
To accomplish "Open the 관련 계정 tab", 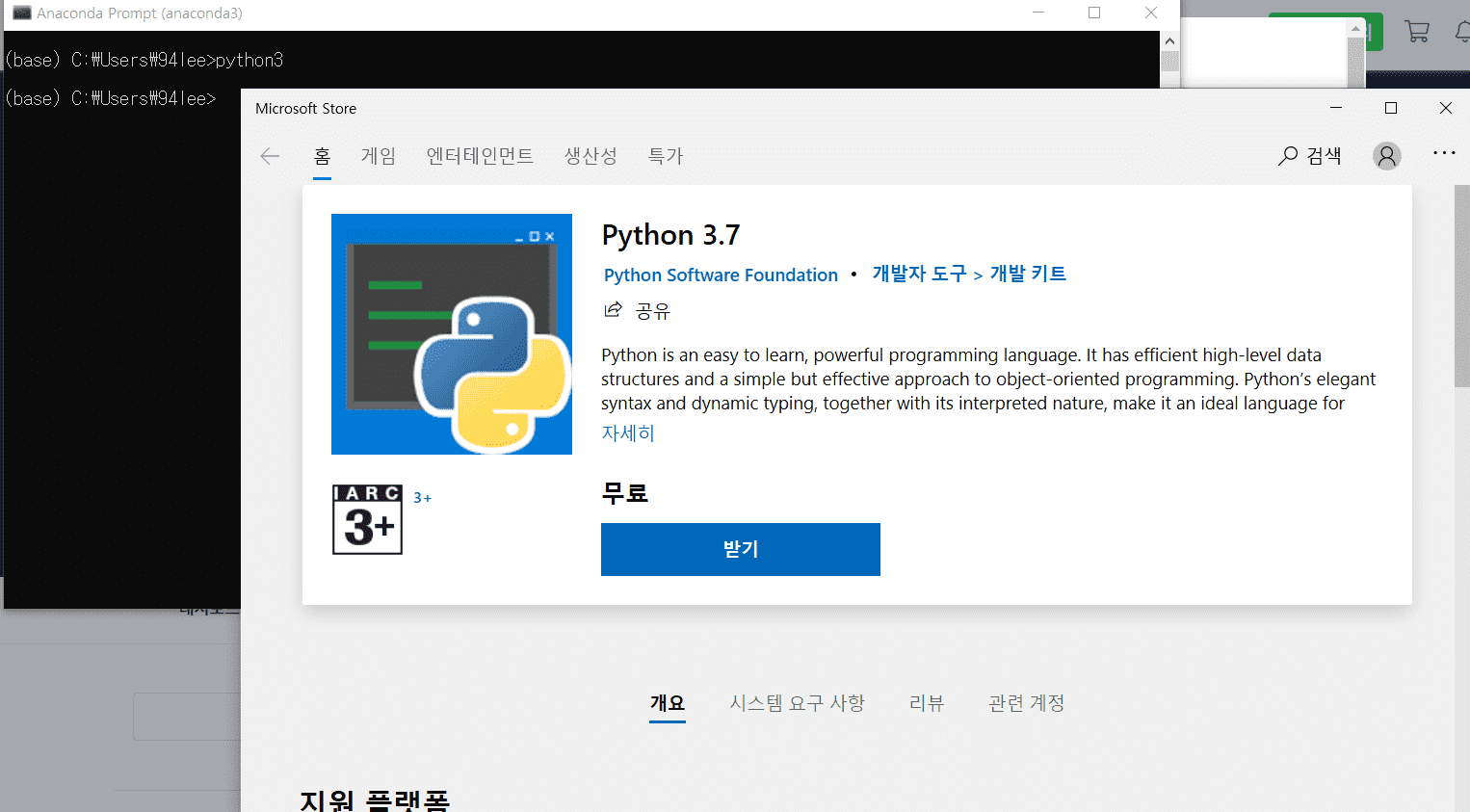I will coord(1027,703).
